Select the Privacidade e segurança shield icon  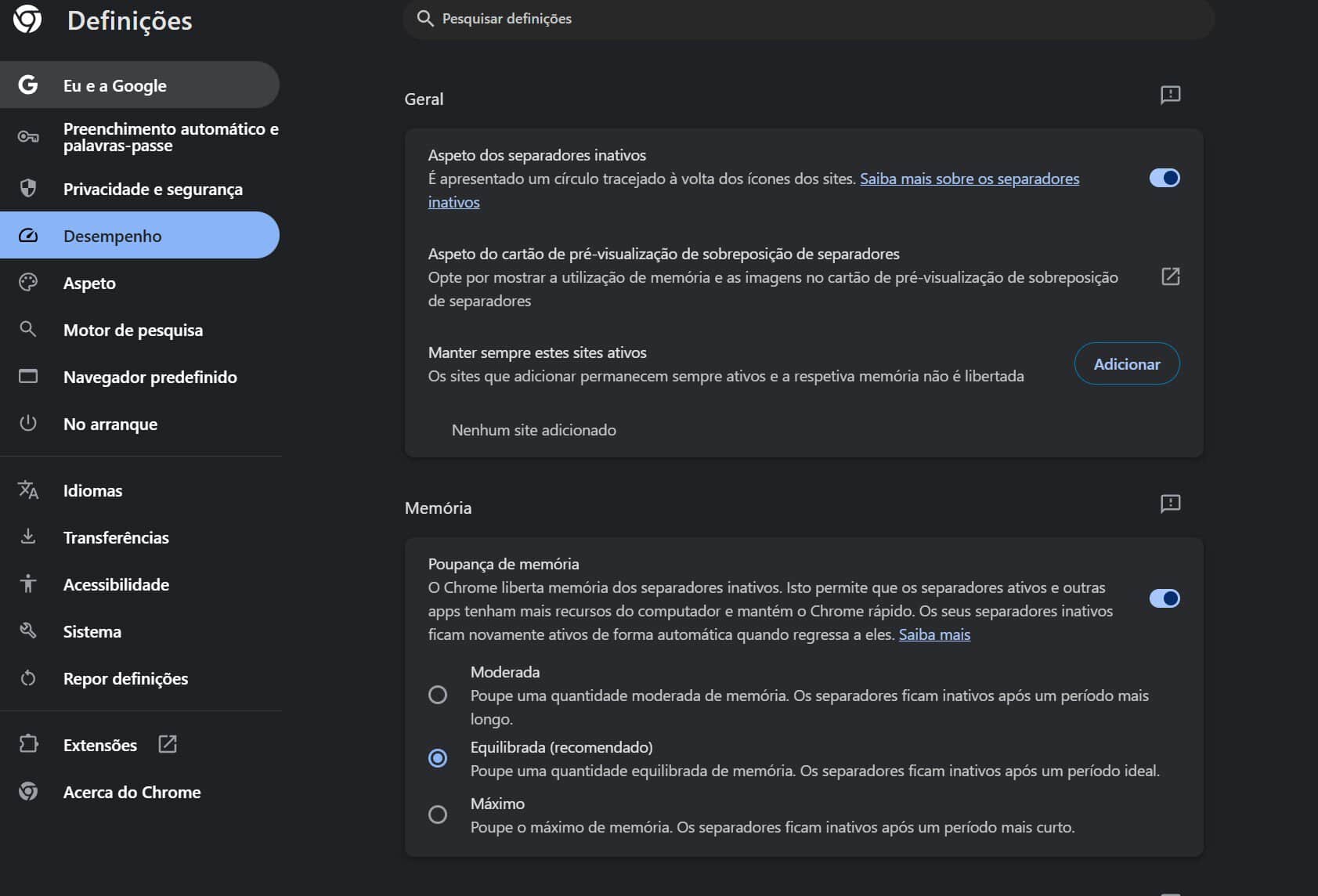coord(28,188)
